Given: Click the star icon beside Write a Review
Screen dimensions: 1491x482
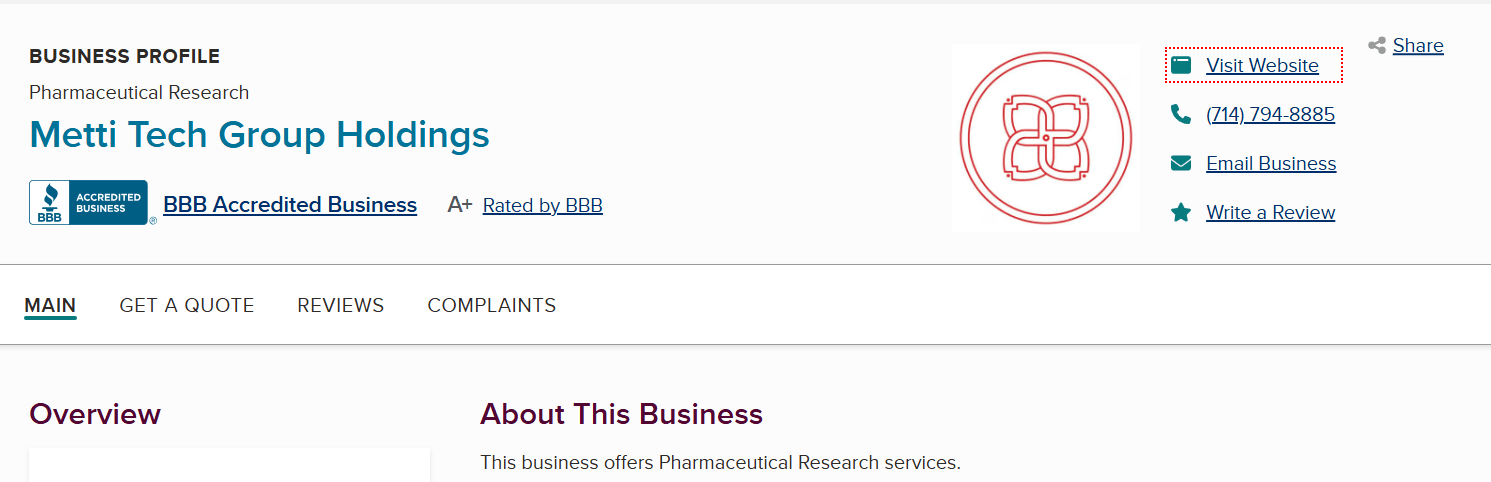Looking at the screenshot, I should (x=1181, y=213).
